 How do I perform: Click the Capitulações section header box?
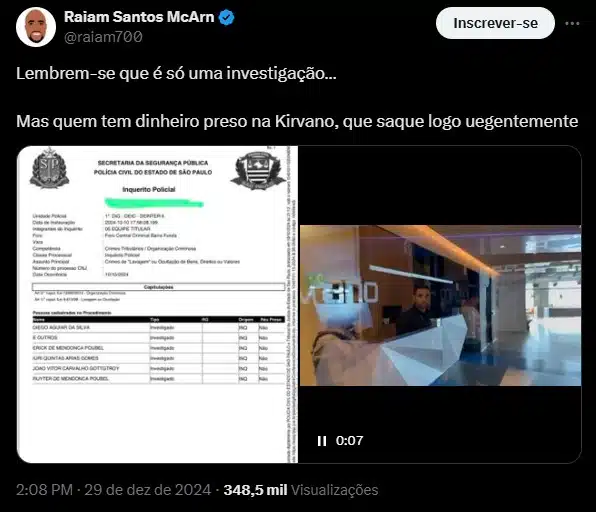[159, 287]
